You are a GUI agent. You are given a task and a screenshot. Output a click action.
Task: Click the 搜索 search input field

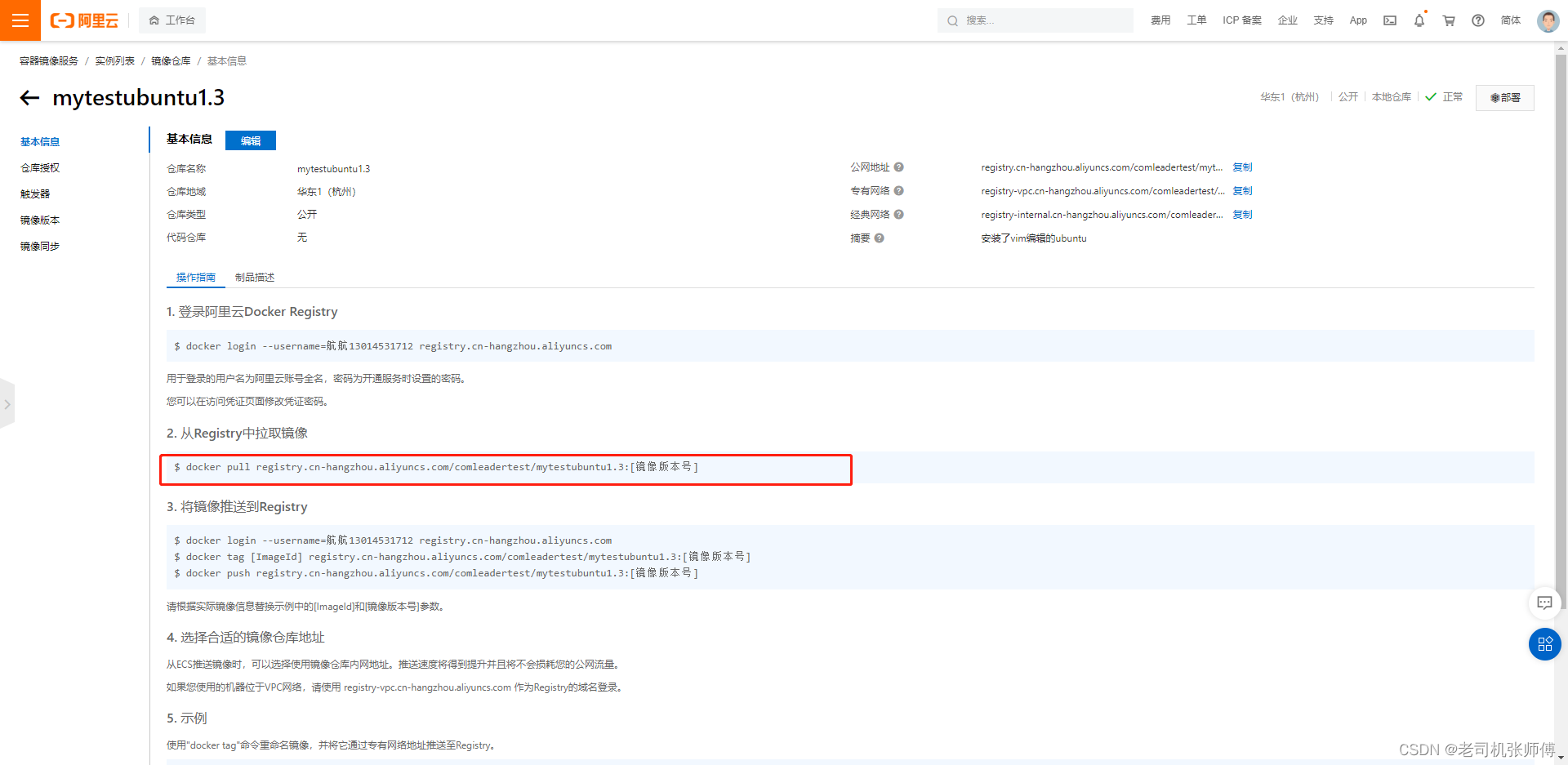pyautogui.click(x=1036, y=20)
